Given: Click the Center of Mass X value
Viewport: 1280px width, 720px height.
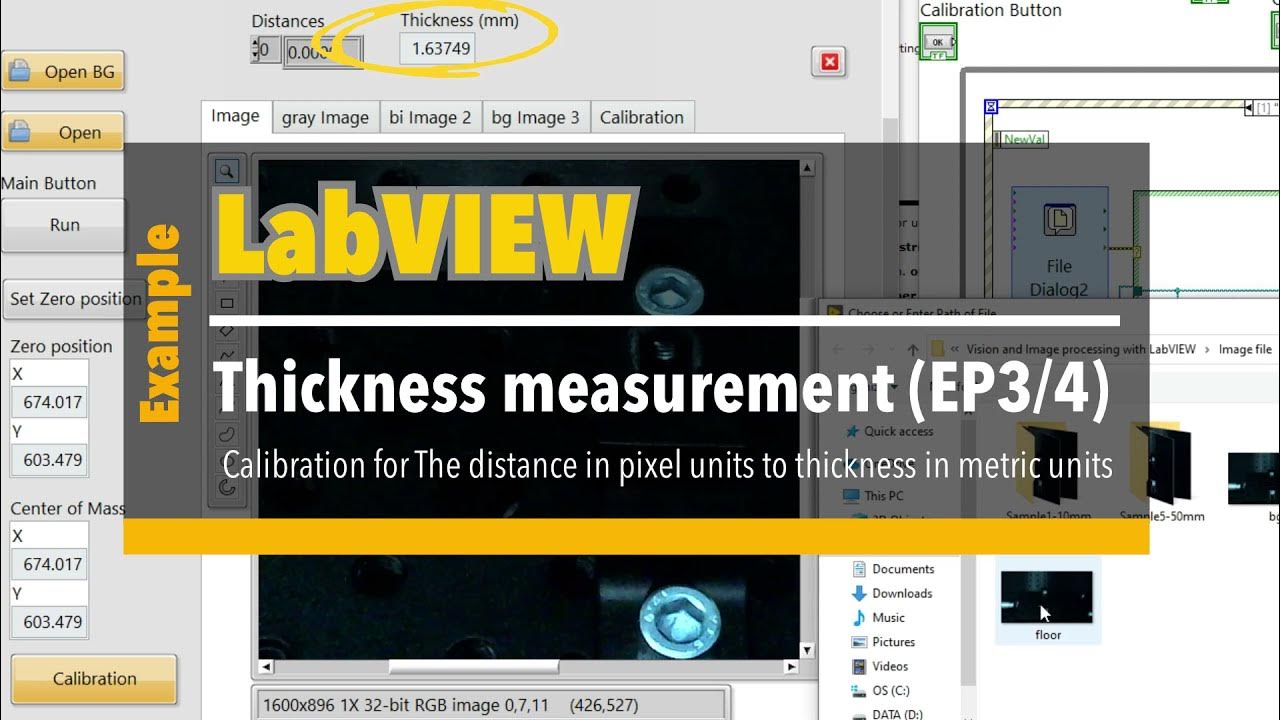Looking at the screenshot, I should tap(51, 564).
